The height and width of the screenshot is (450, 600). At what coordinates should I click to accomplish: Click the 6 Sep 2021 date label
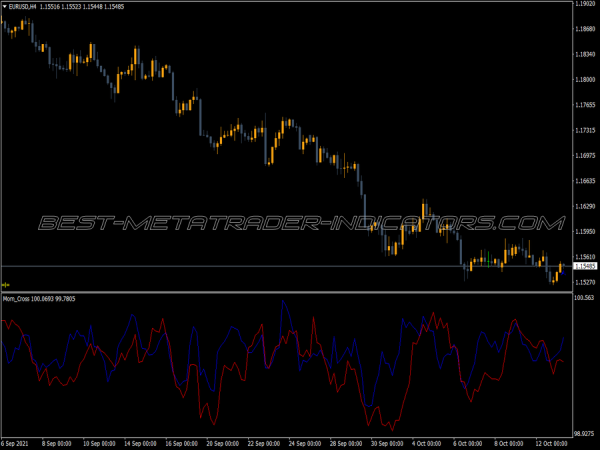(16, 444)
